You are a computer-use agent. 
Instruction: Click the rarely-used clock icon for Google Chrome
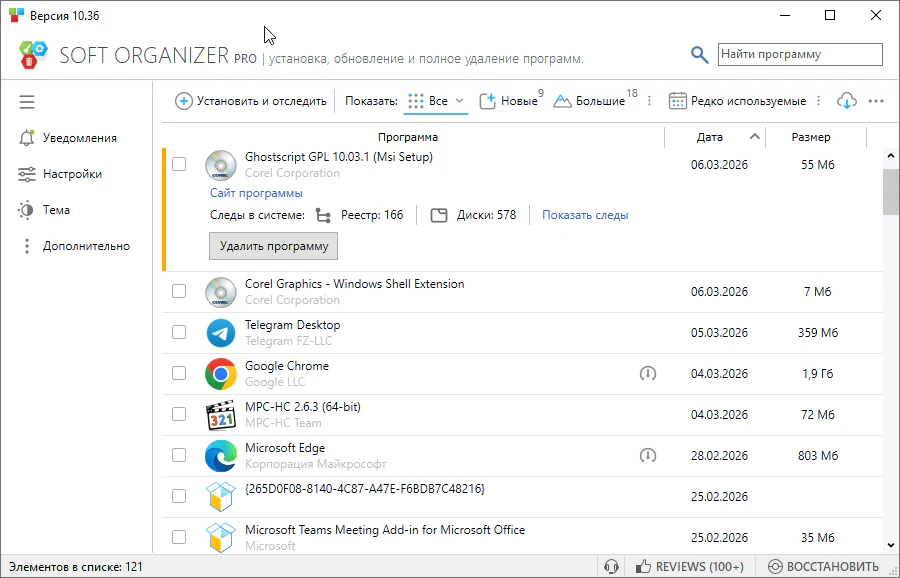click(x=648, y=374)
